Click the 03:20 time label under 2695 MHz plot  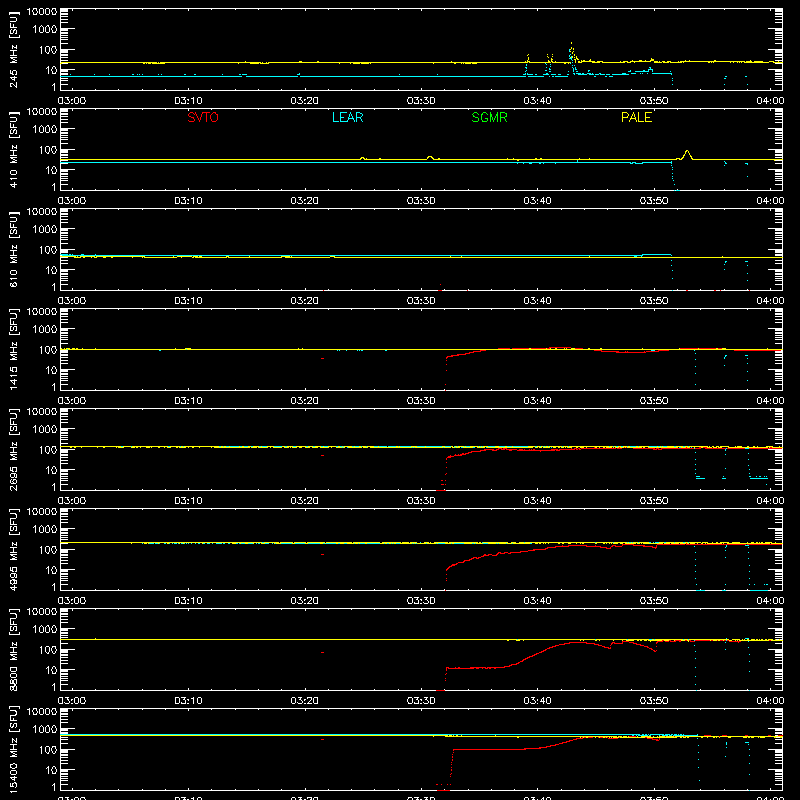pos(305,501)
